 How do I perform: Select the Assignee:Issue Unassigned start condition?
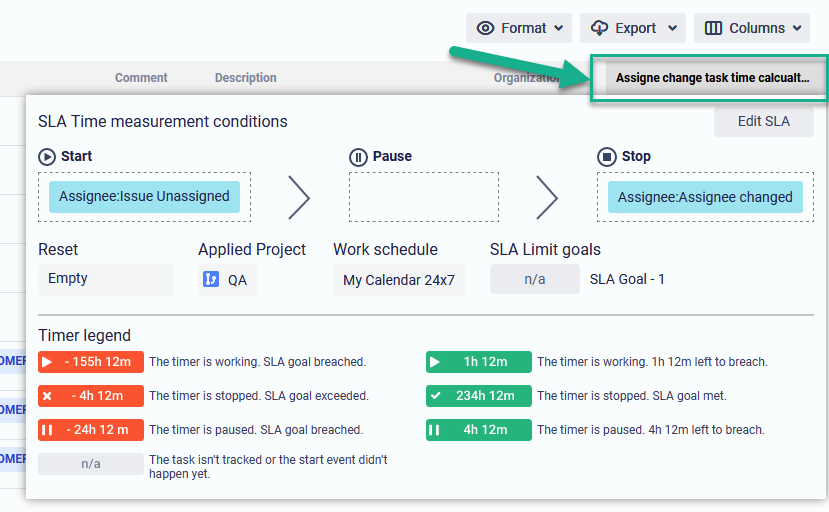click(x=144, y=196)
